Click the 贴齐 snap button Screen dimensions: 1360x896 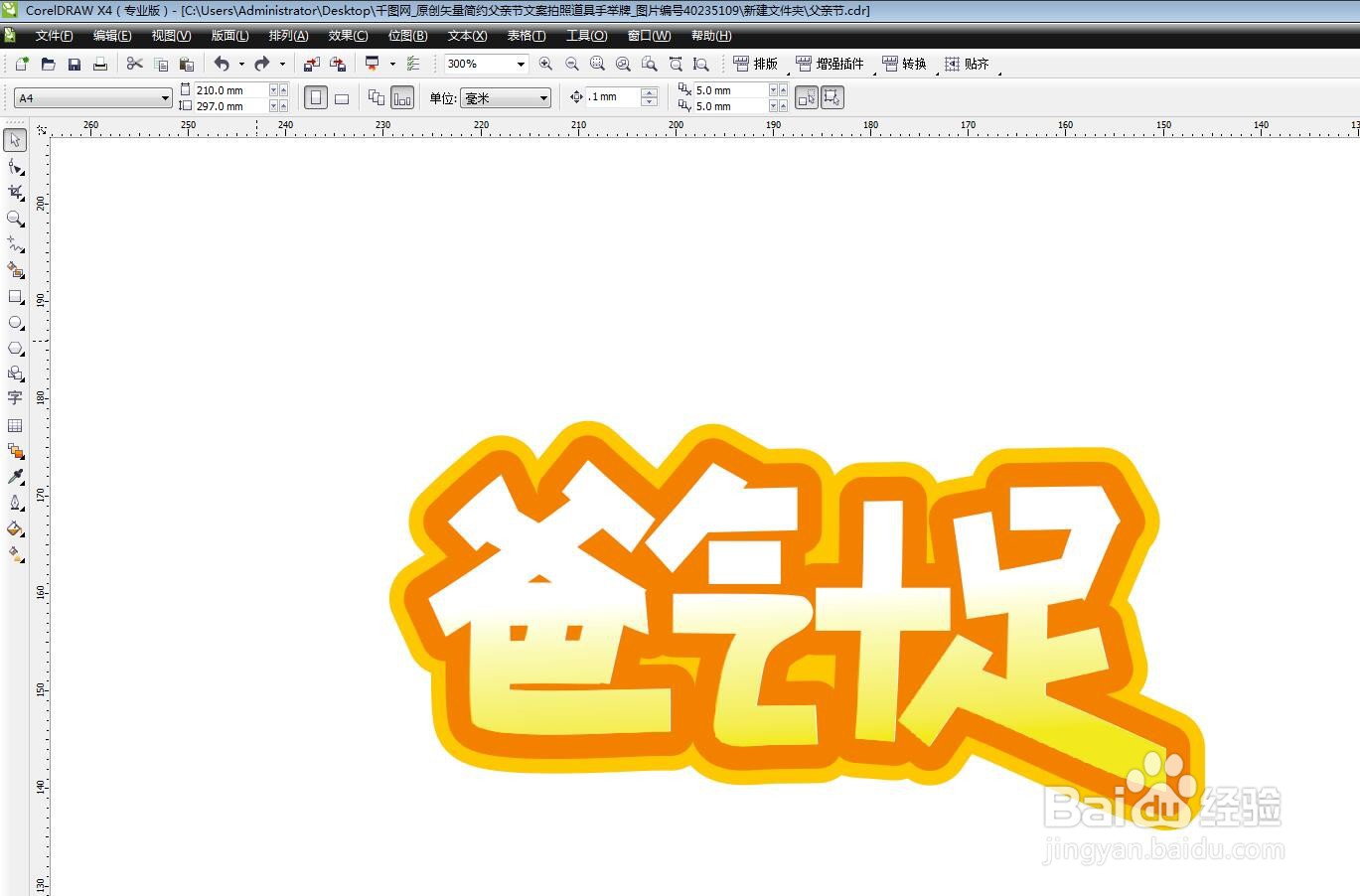(969, 64)
